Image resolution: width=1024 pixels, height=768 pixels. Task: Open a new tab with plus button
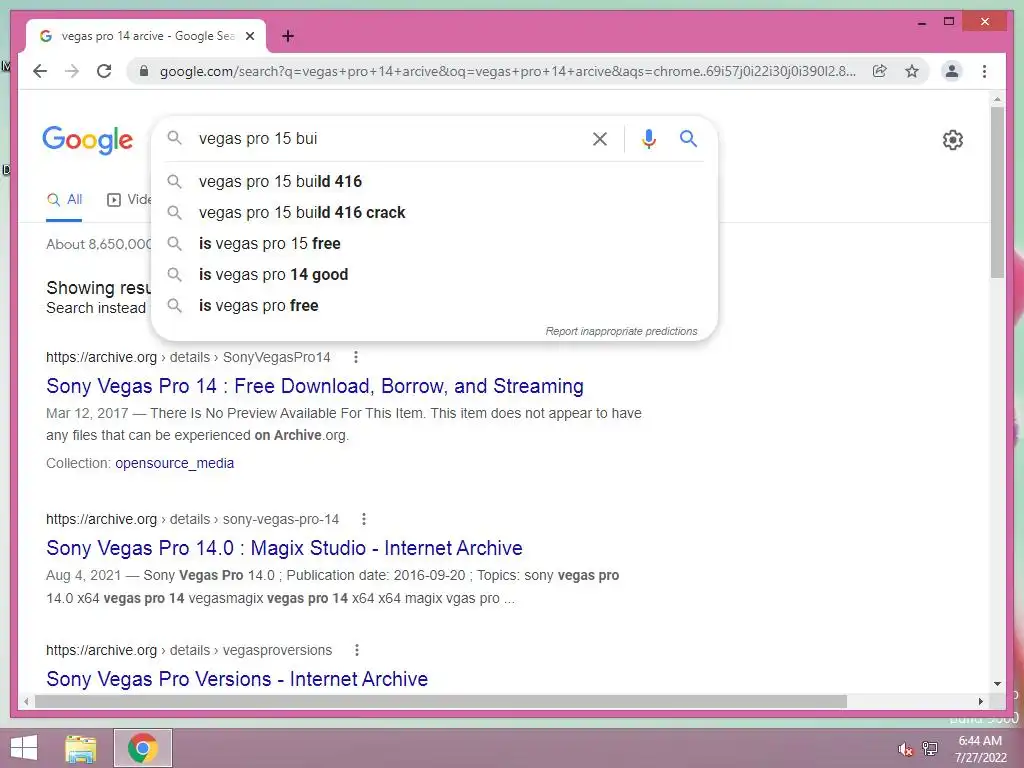coord(288,36)
